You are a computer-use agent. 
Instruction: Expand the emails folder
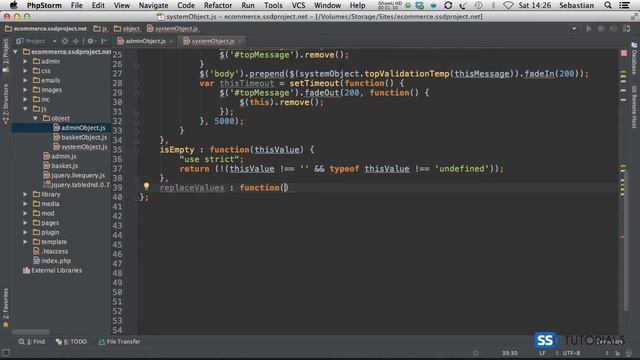[25, 80]
